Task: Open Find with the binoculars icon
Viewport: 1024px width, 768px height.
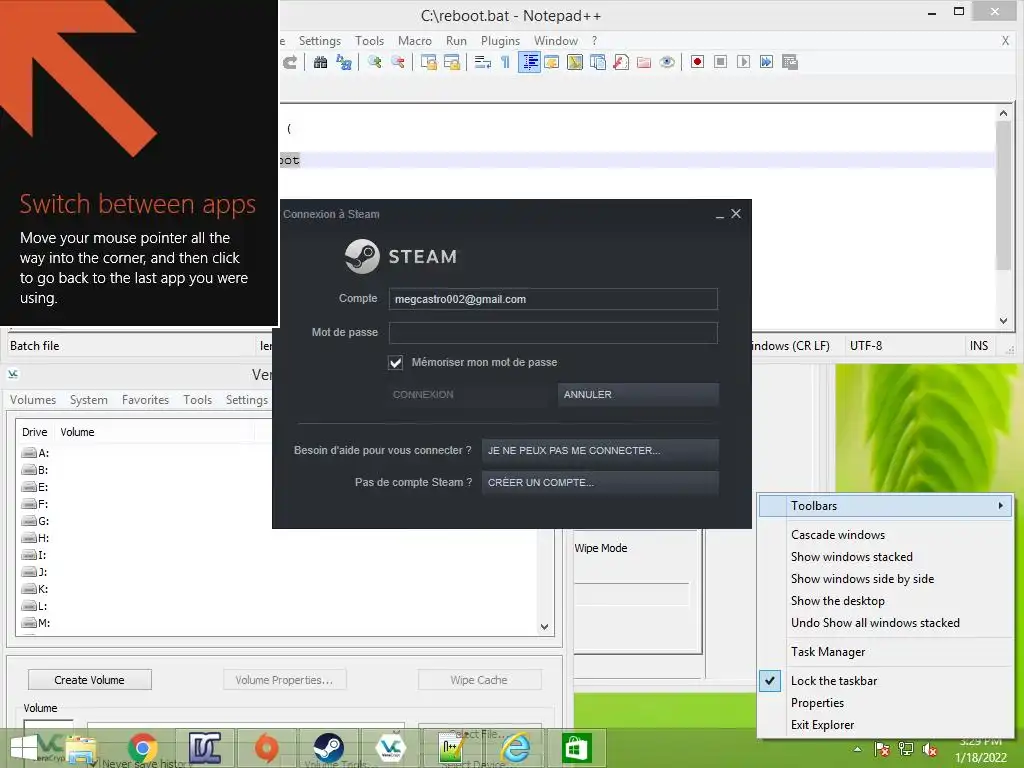Action: click(320, 62)
